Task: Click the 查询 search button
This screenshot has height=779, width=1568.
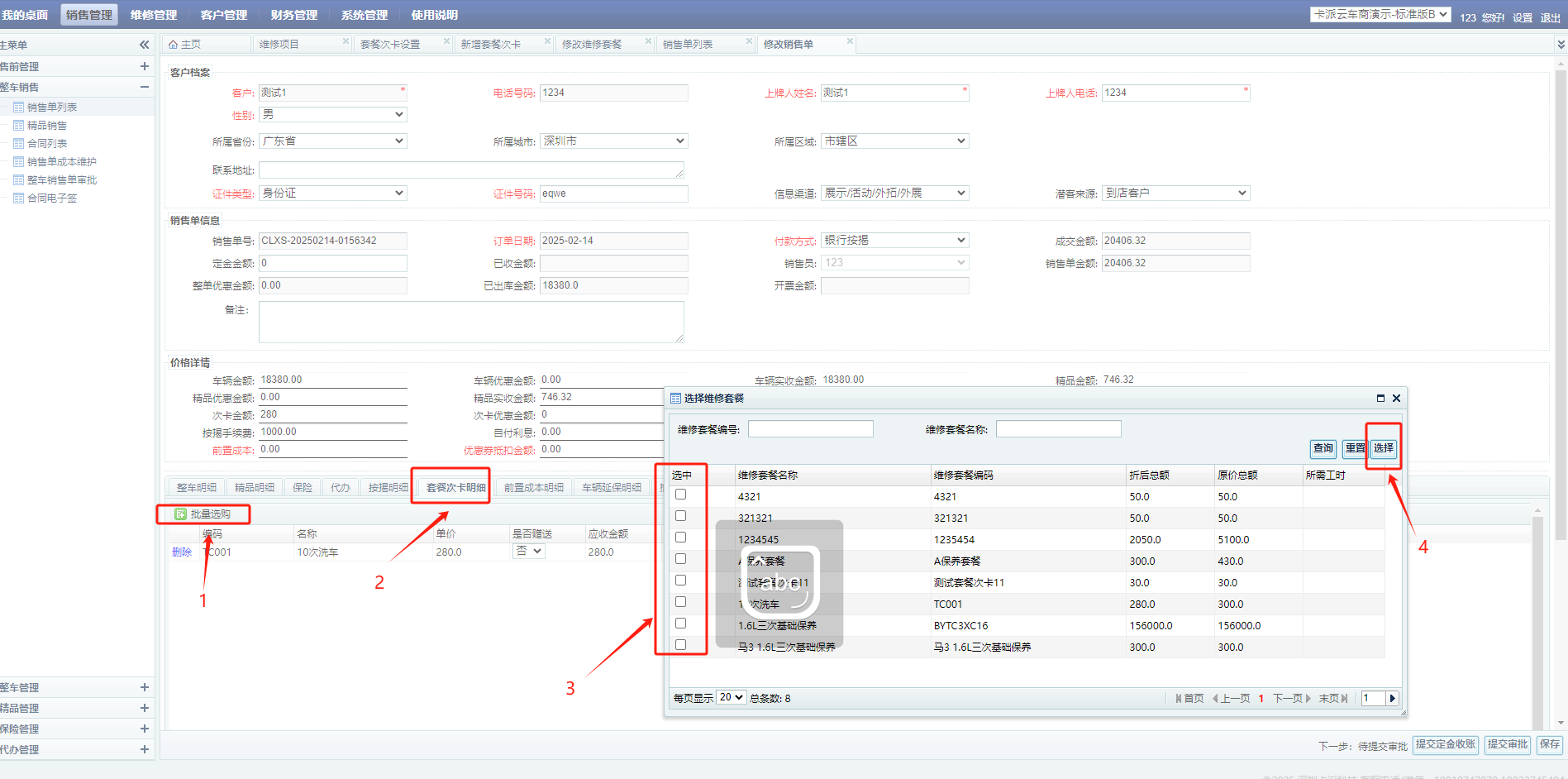Action: (1323, 448)
